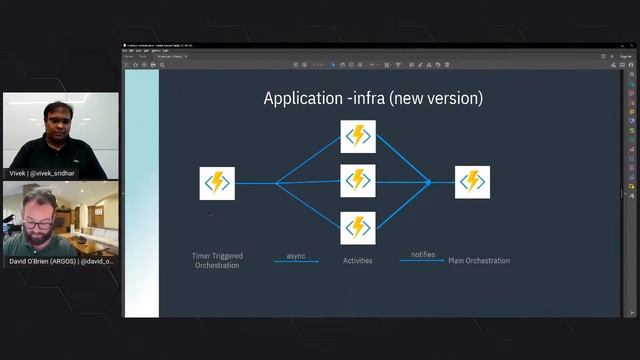This screenshot has width=640, height=360.
Task: Click the Save file icon in Acrobat toolbar
Action: 126,65
